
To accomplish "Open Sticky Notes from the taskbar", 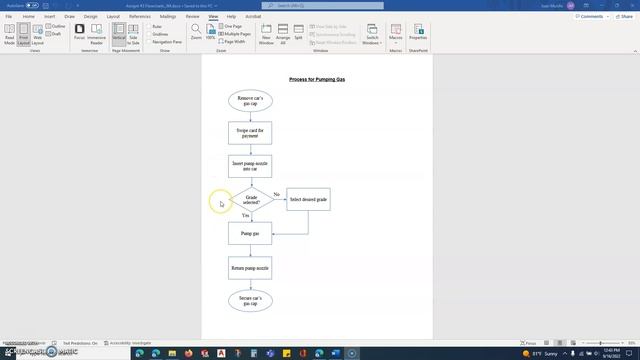I will coord(287,353).
